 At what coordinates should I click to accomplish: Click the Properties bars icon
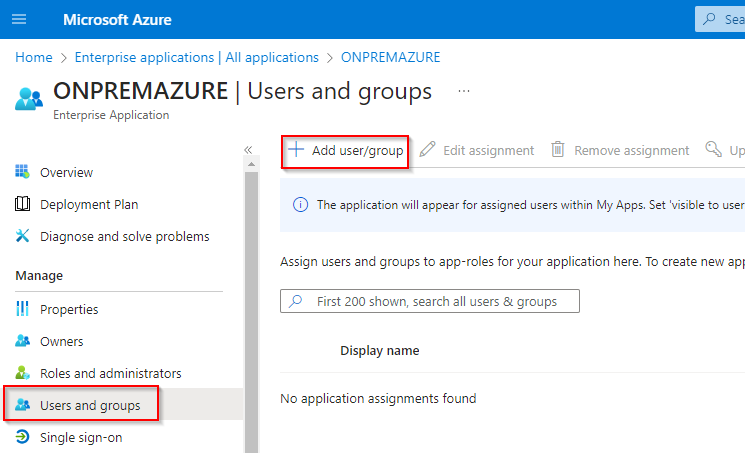pos(22,308)
